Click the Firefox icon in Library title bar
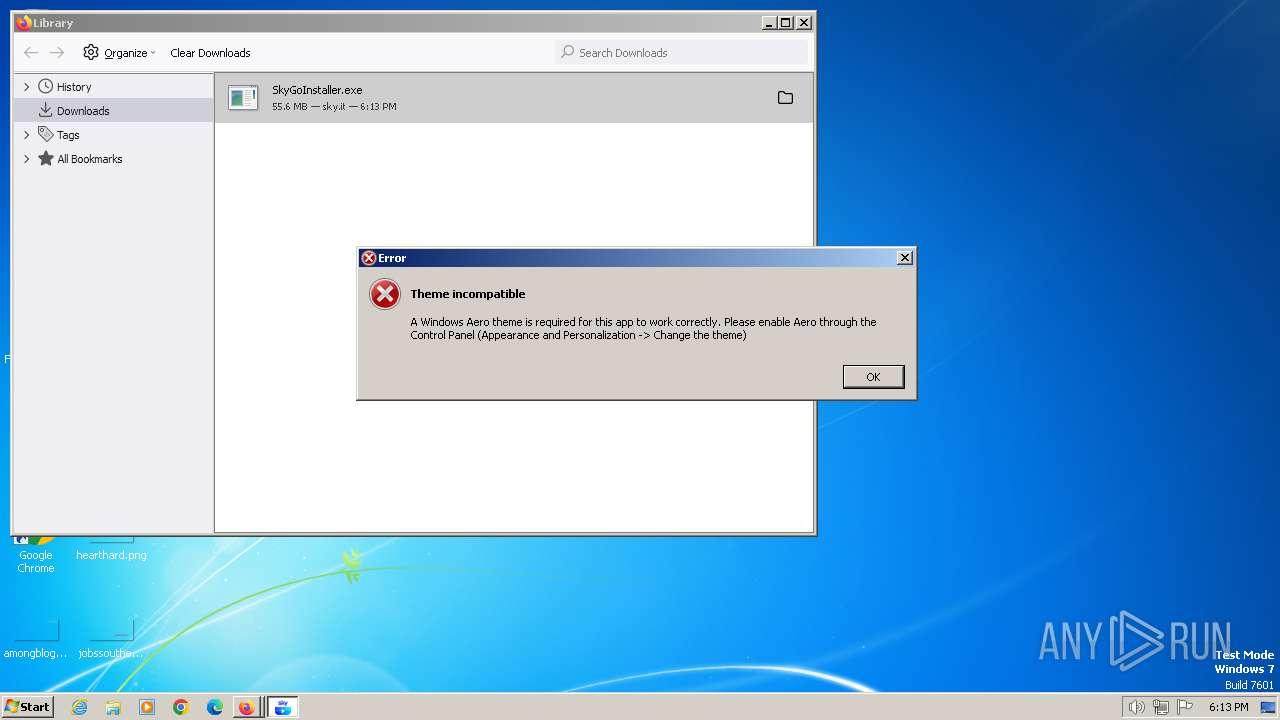The height and width of the screenshot is (720, 1280). pos(24,22)
